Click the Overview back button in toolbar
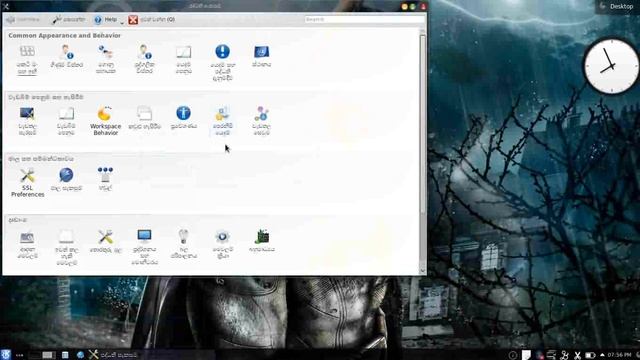The width and height of the screenshot is (640, 360). pyautogui.click(x=24, y=19)
